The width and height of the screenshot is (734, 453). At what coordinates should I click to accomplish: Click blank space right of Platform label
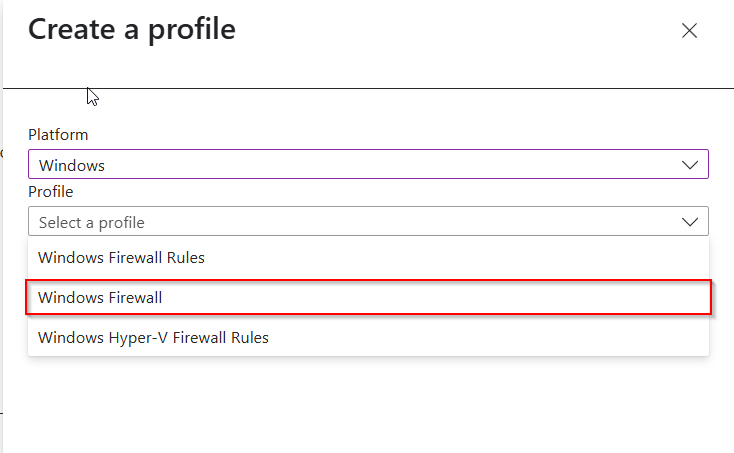pyautogui.click(x=400, y=135)
